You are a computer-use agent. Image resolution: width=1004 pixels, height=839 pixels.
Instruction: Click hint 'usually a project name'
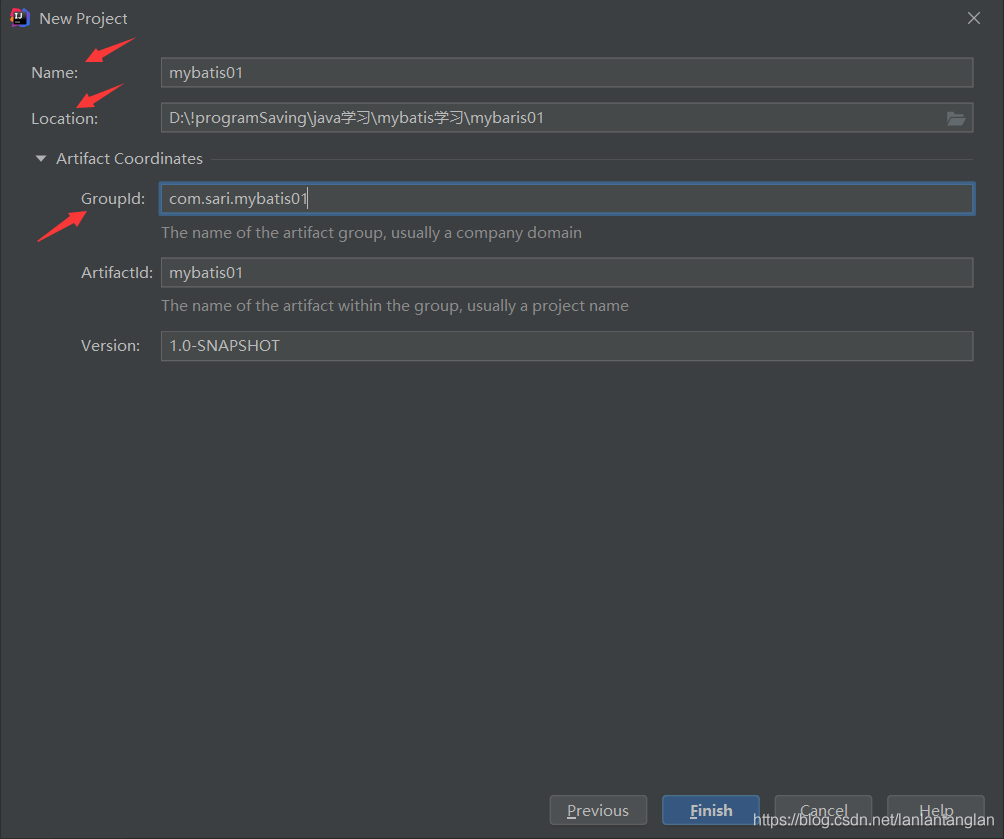point(547,305)
